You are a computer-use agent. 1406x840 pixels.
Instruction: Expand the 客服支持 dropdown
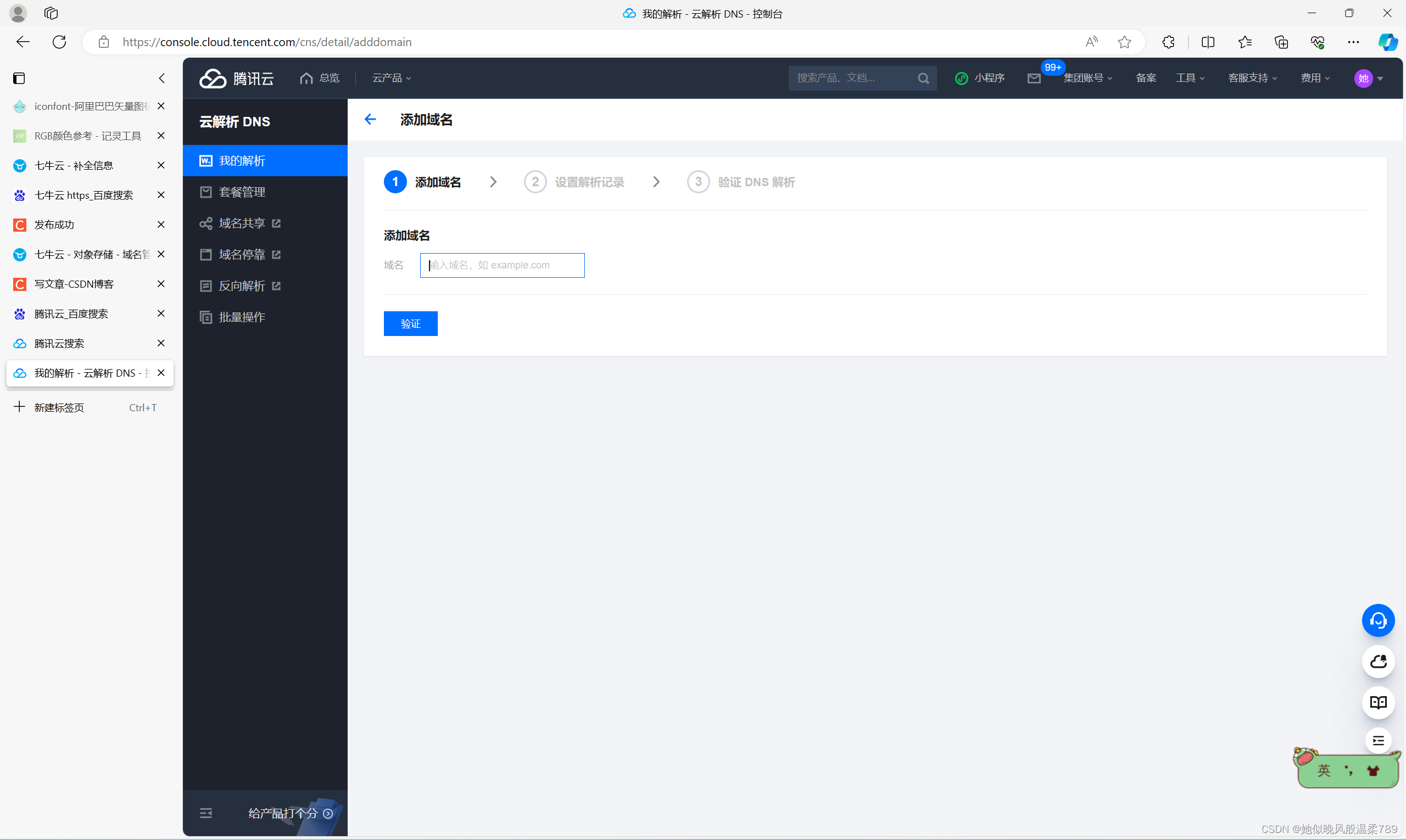[1253, 78]
